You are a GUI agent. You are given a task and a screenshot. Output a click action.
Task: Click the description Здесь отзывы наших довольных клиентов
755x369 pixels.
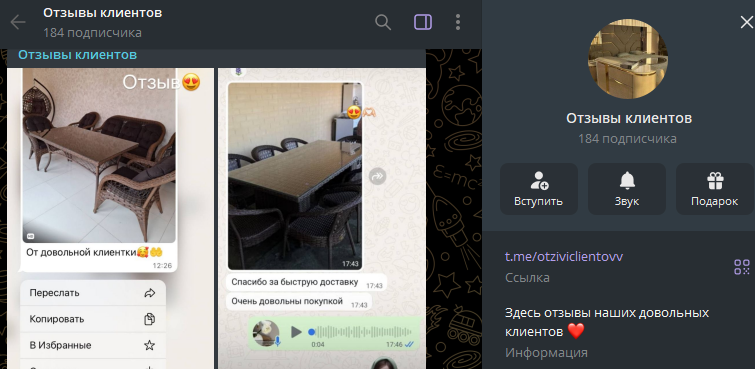[x=607, y=322]
